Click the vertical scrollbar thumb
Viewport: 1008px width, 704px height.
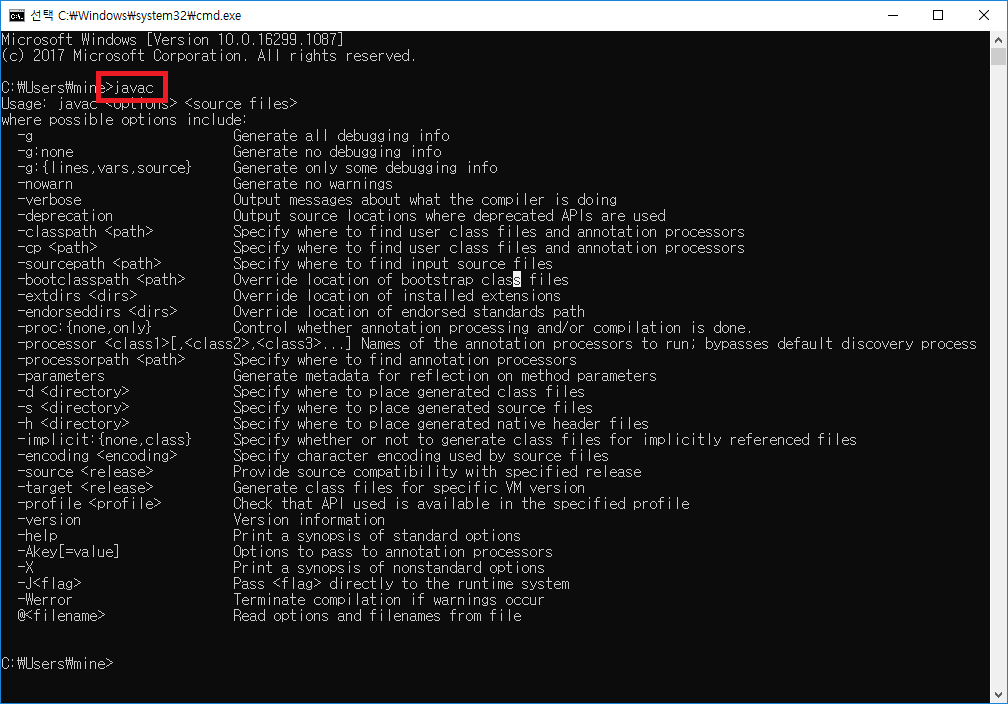click(998, 57)
